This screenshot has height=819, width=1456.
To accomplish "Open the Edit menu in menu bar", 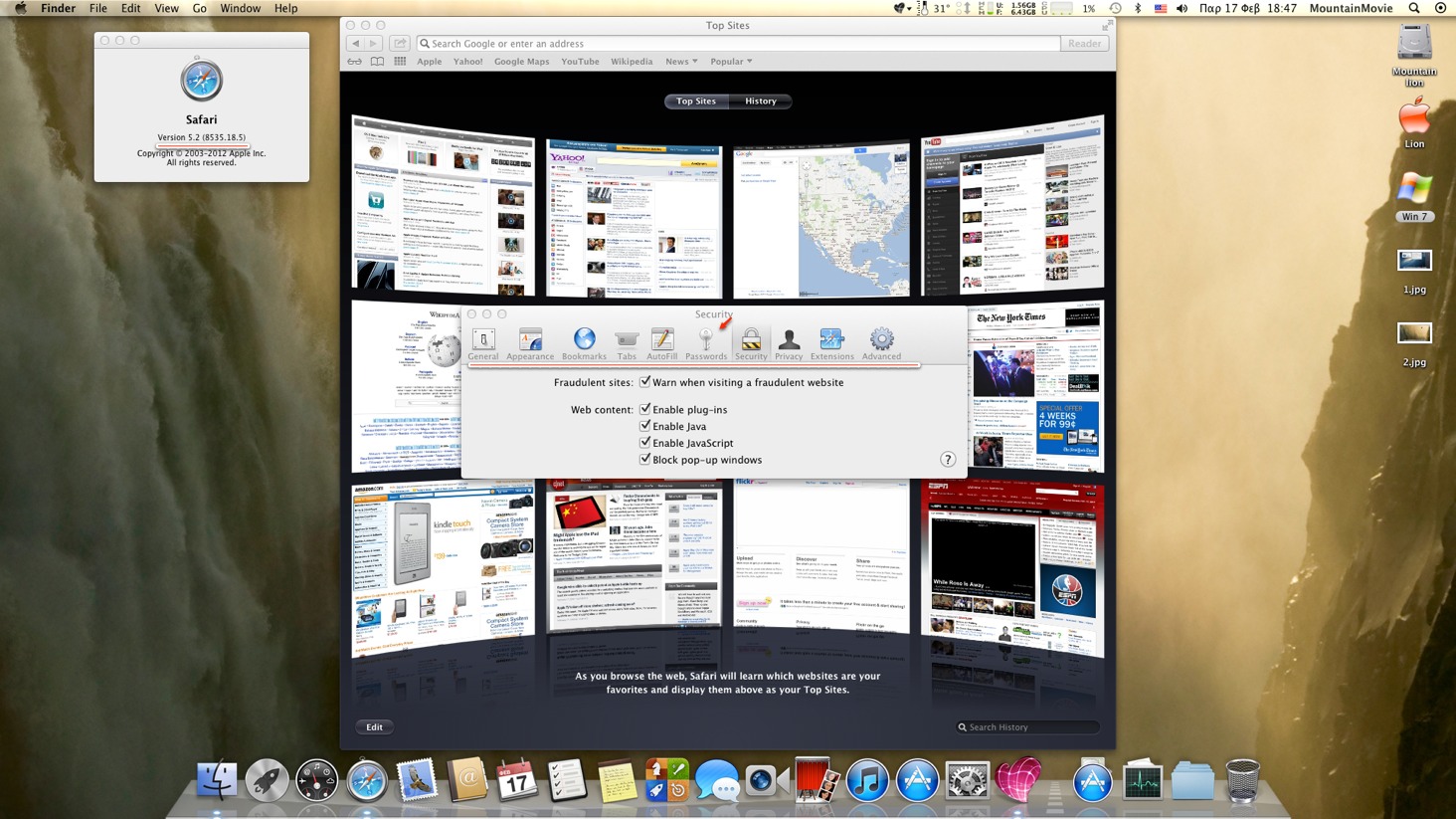I will point(130,8).
